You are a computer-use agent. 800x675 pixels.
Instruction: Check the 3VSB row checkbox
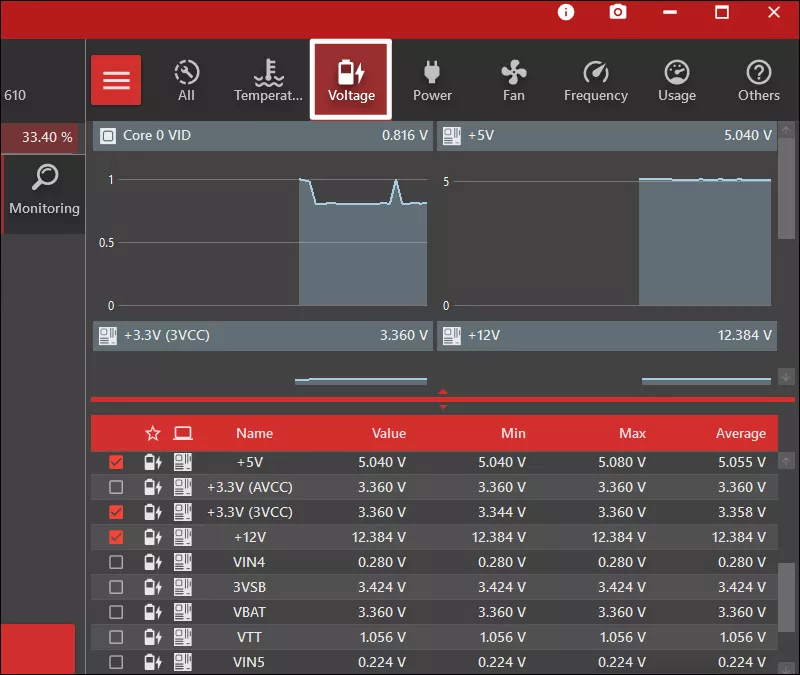[116, 587]
